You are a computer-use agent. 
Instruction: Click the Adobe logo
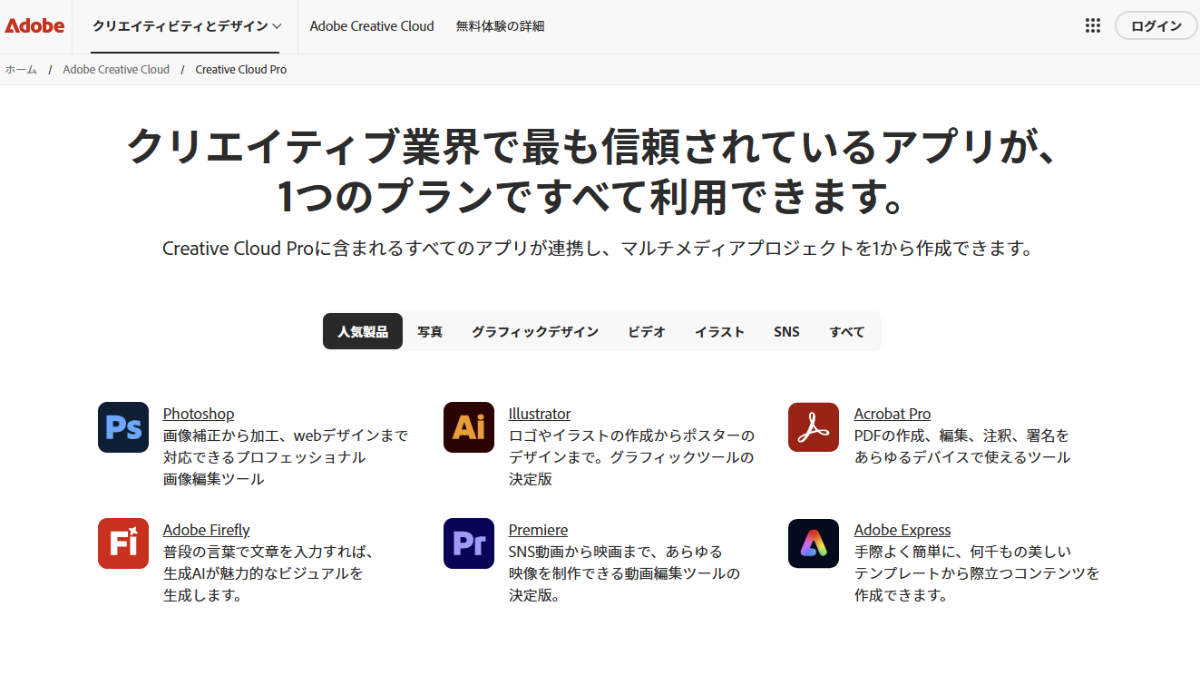pos(35,25)
